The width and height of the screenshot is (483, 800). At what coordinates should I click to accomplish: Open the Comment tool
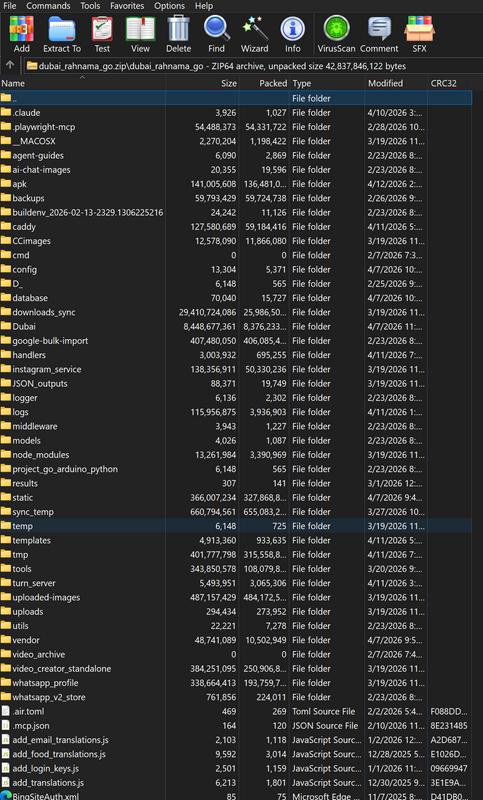coord(379,34)
